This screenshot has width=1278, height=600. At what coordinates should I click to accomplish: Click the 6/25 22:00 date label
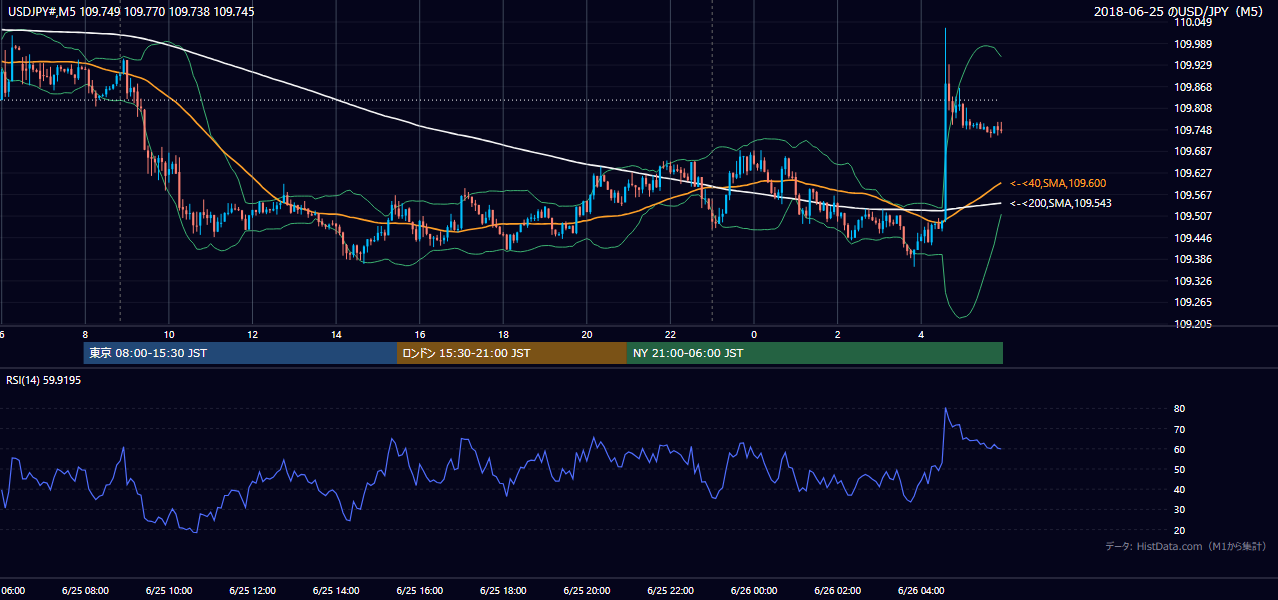(670, 590)
